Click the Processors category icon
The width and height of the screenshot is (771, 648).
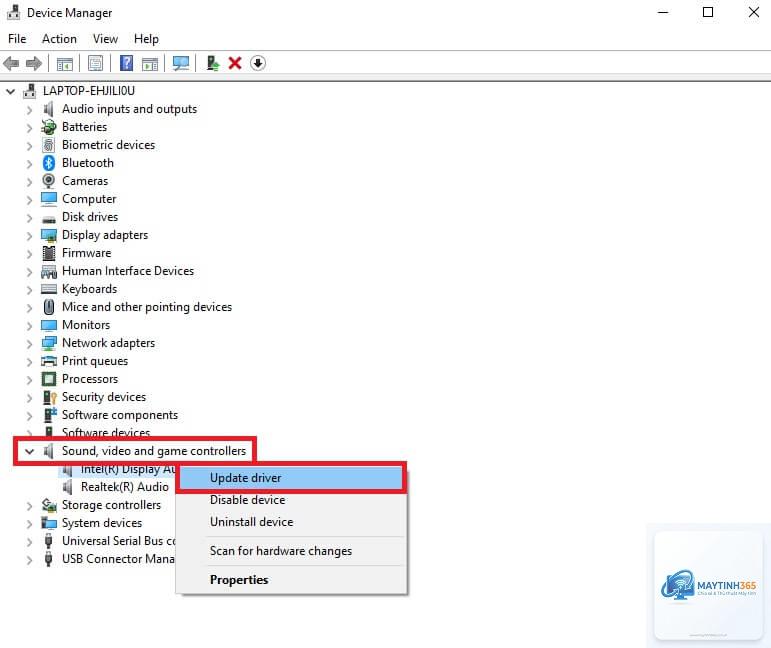[49, 379]
